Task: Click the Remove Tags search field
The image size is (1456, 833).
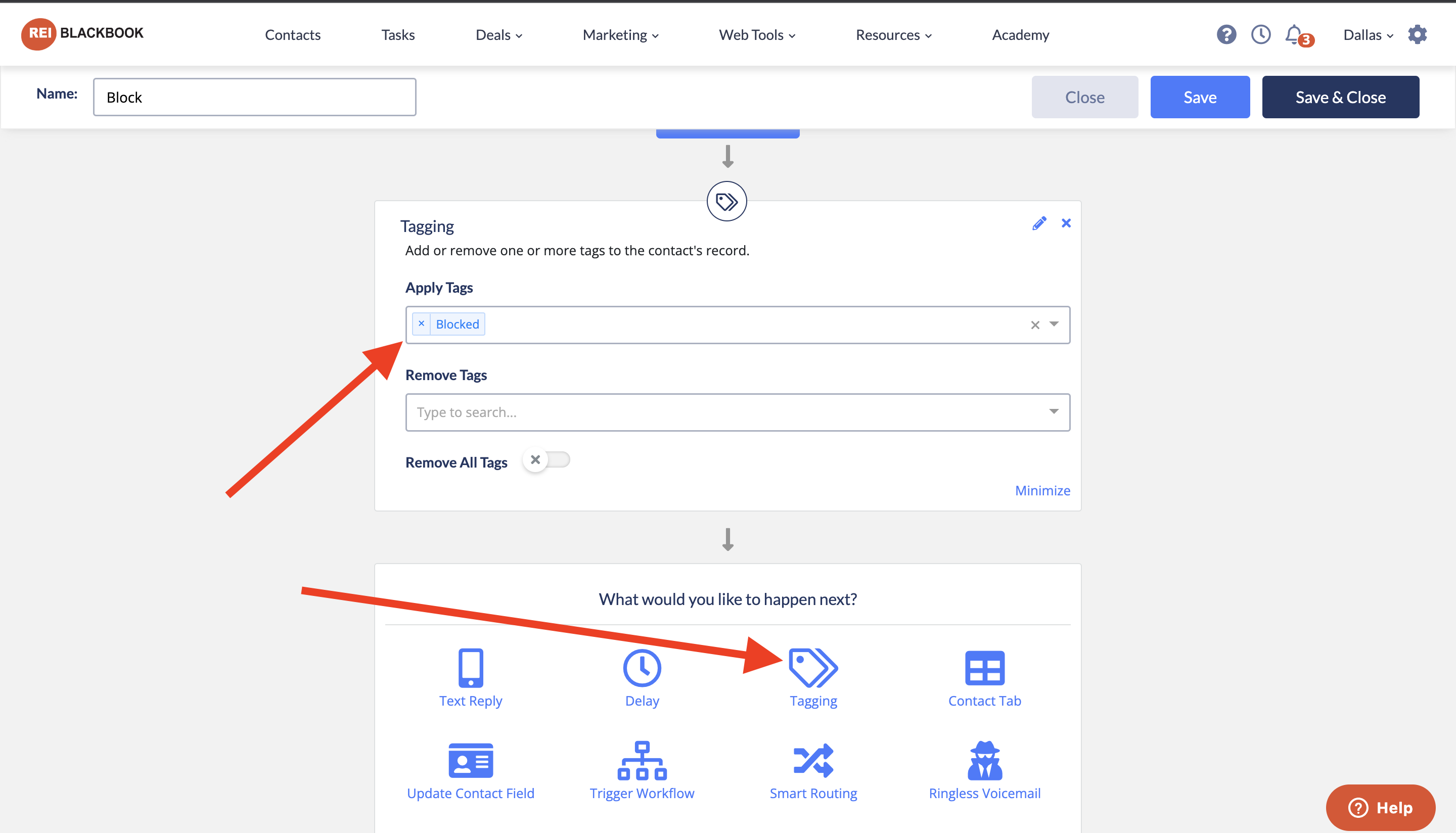Action: [738, 412]
